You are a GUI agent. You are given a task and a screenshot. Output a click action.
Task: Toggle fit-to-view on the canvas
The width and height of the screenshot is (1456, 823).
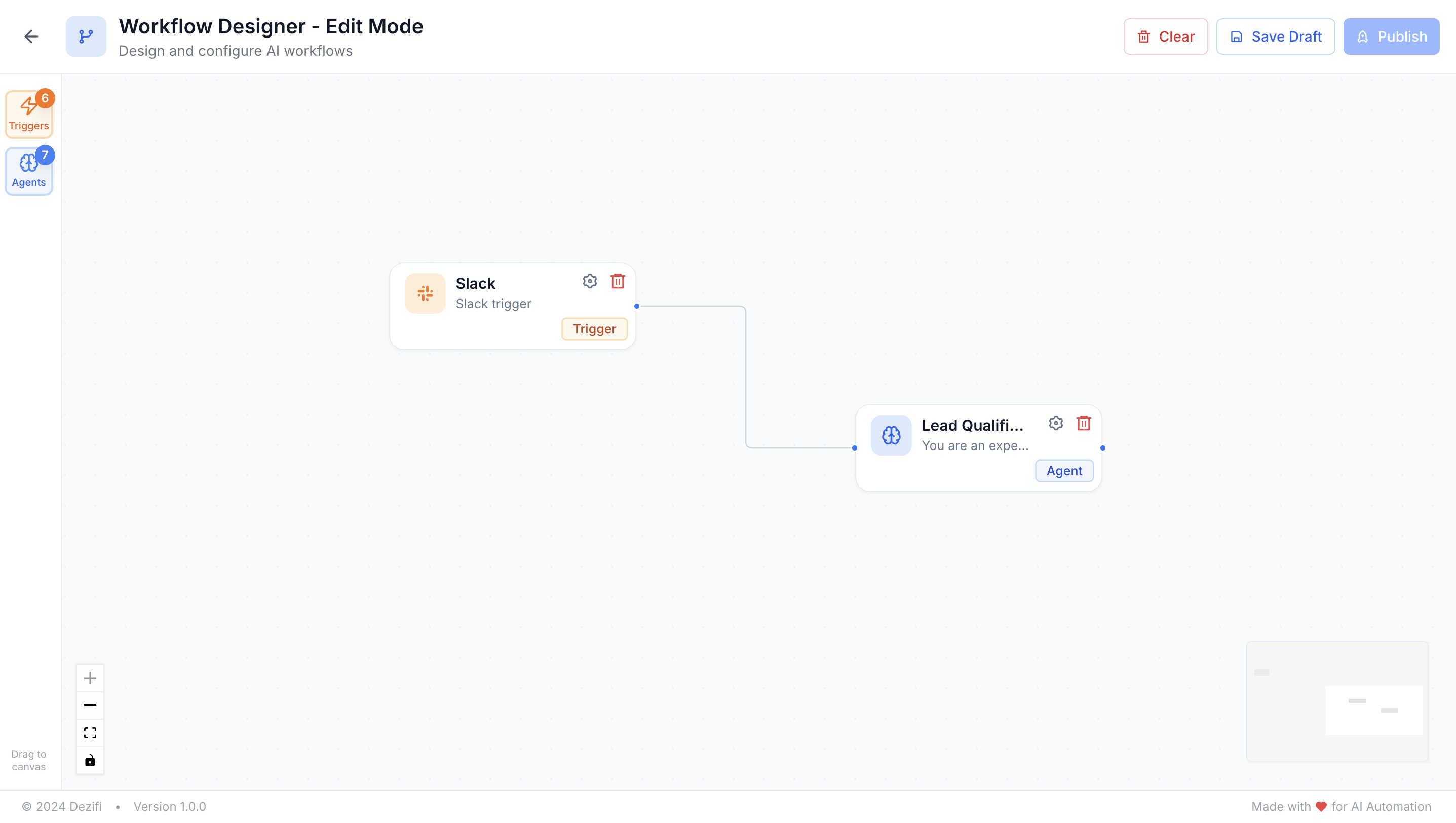(90, 732)
